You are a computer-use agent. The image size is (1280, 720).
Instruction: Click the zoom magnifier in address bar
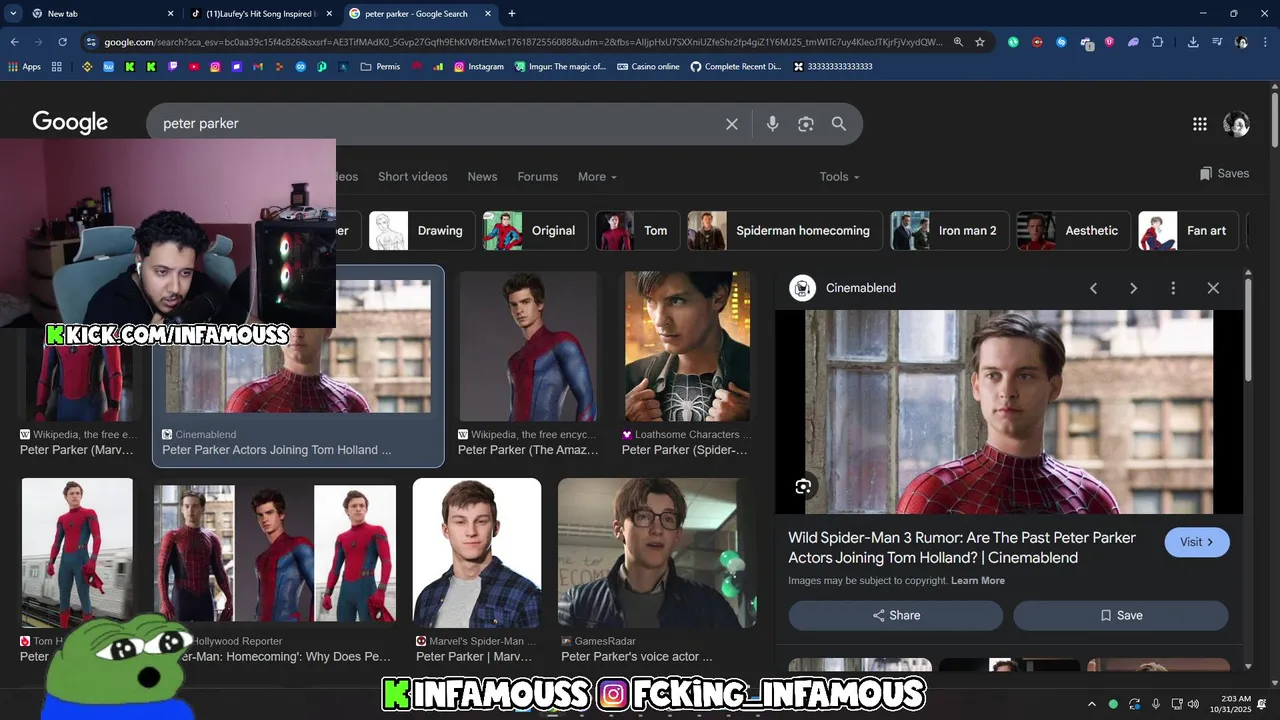click(x=958, y=42)
